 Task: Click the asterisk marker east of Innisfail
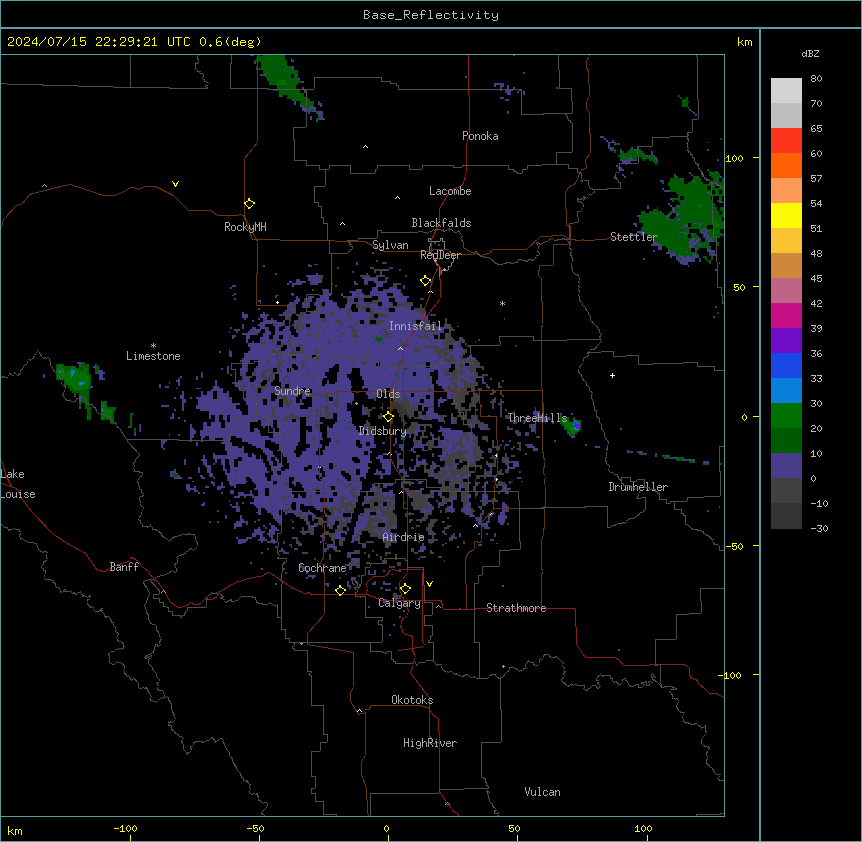(502, 303)
